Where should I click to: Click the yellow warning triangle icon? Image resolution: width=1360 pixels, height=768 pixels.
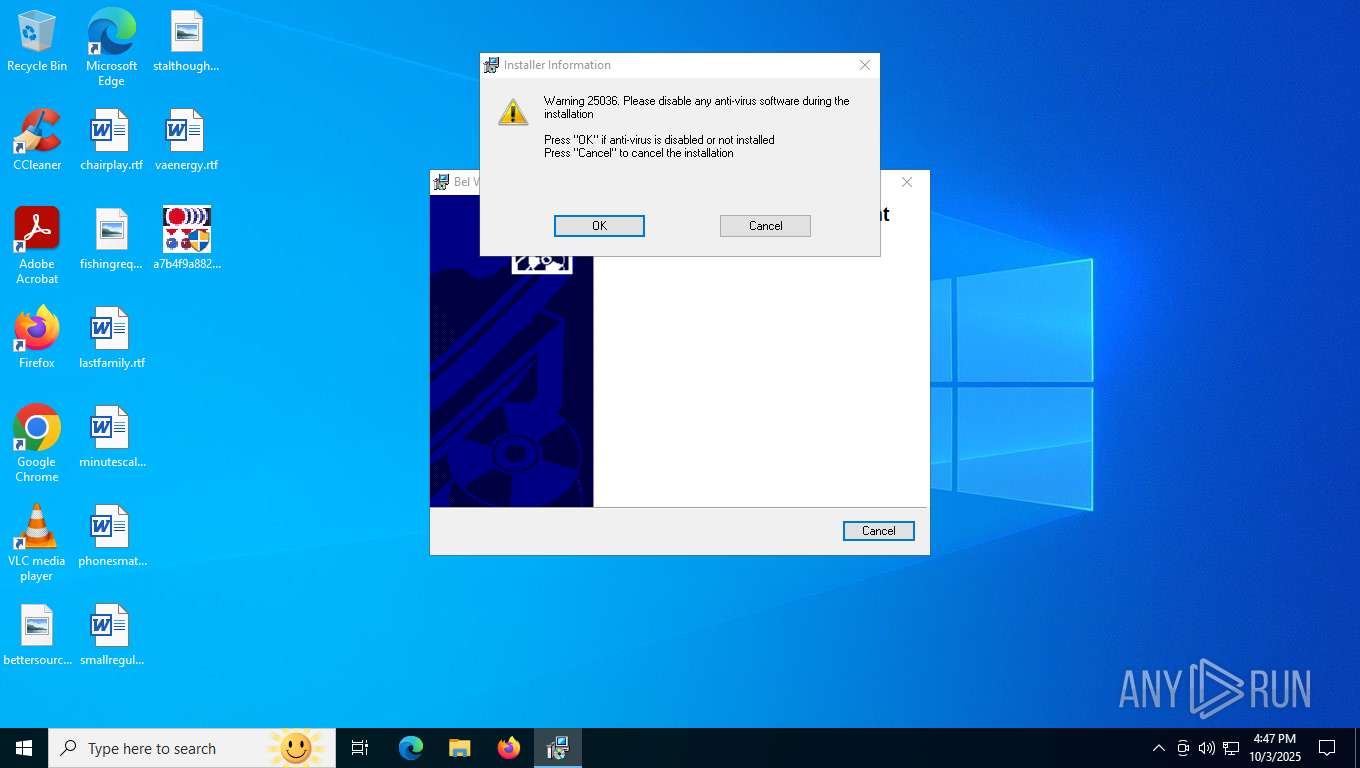pos(513,112)
